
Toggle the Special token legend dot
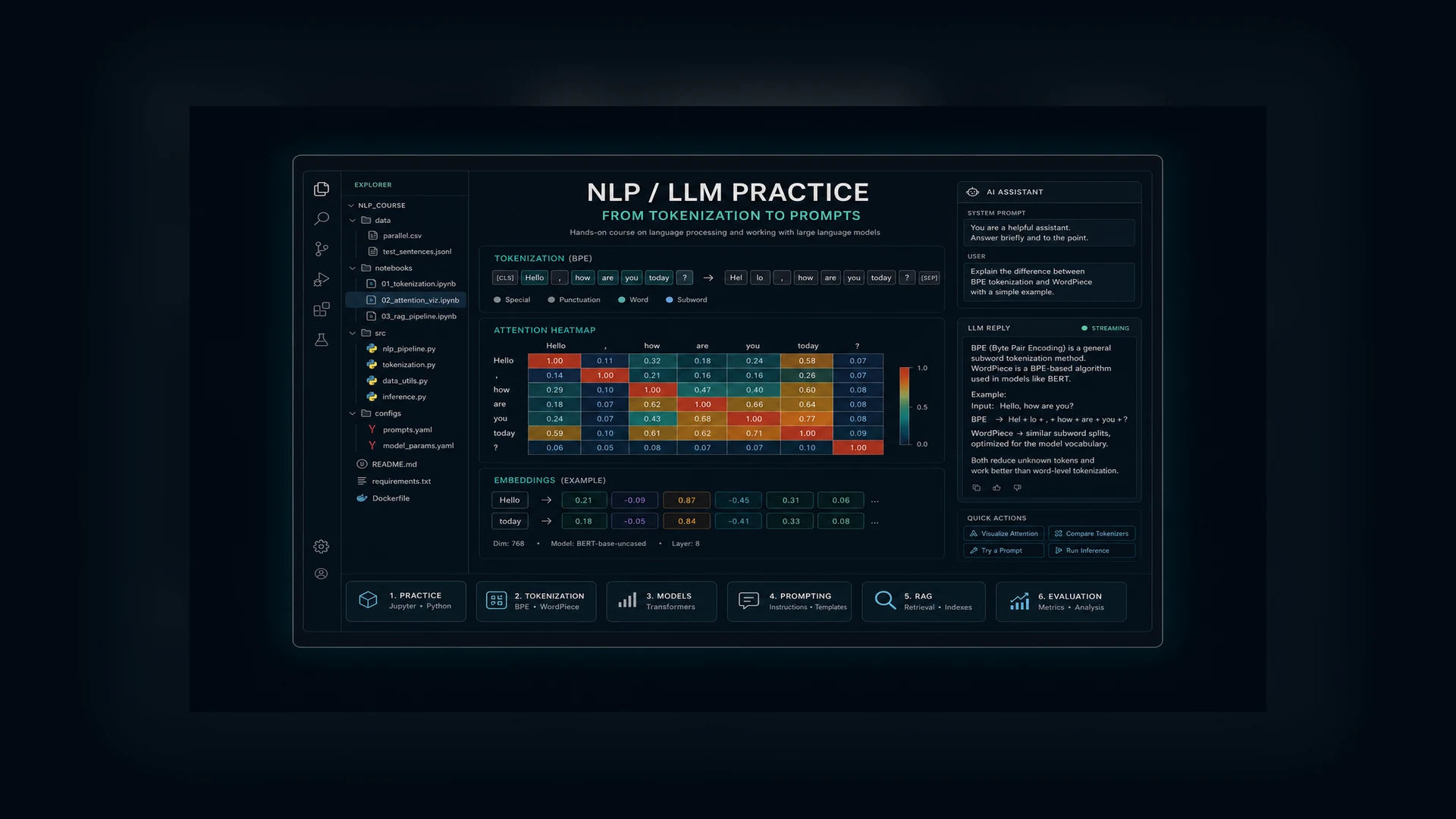(497, 300)
